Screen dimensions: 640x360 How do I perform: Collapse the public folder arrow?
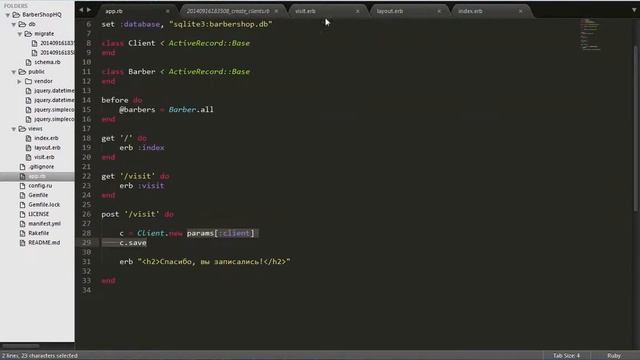[13, 72]
